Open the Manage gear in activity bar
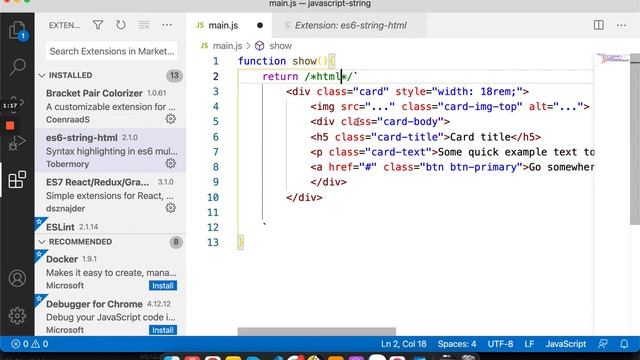Screen dimensions: 640x360 coord(17,316)
